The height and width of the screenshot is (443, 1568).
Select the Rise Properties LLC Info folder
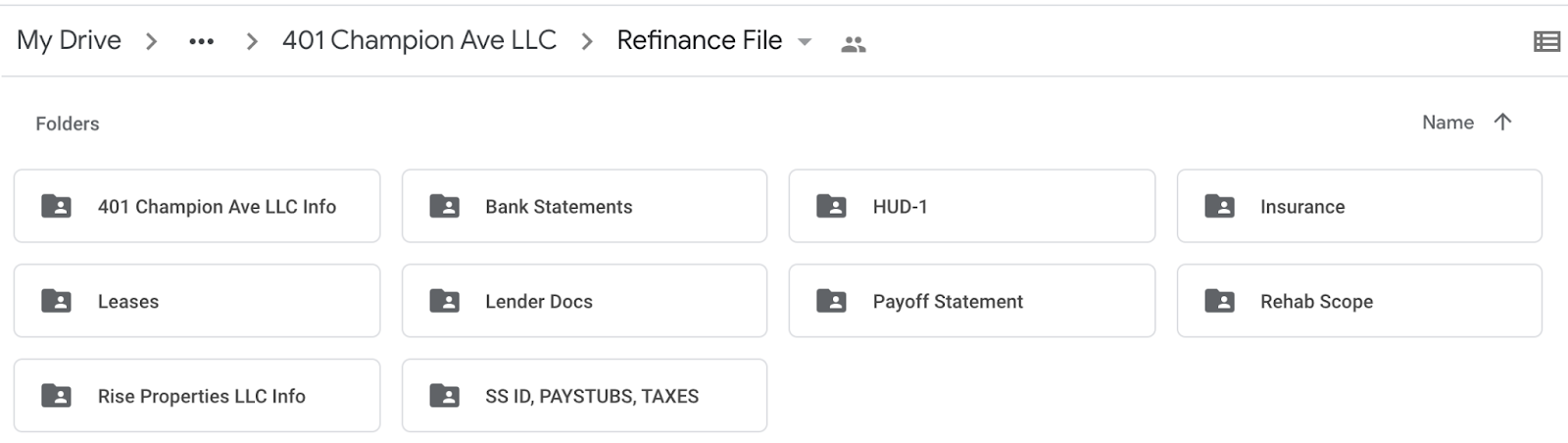click(x=201, y=396)
